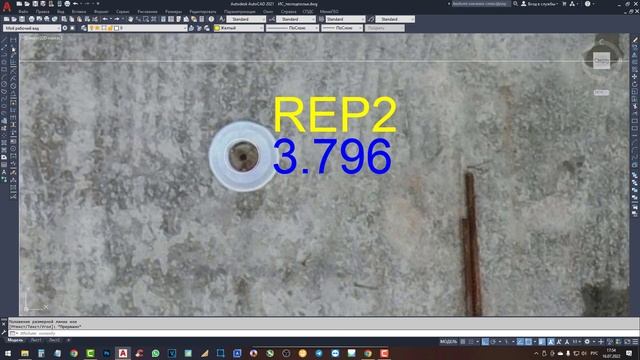
Task: Click the title bar search field
Action: [x=481, y=4]
